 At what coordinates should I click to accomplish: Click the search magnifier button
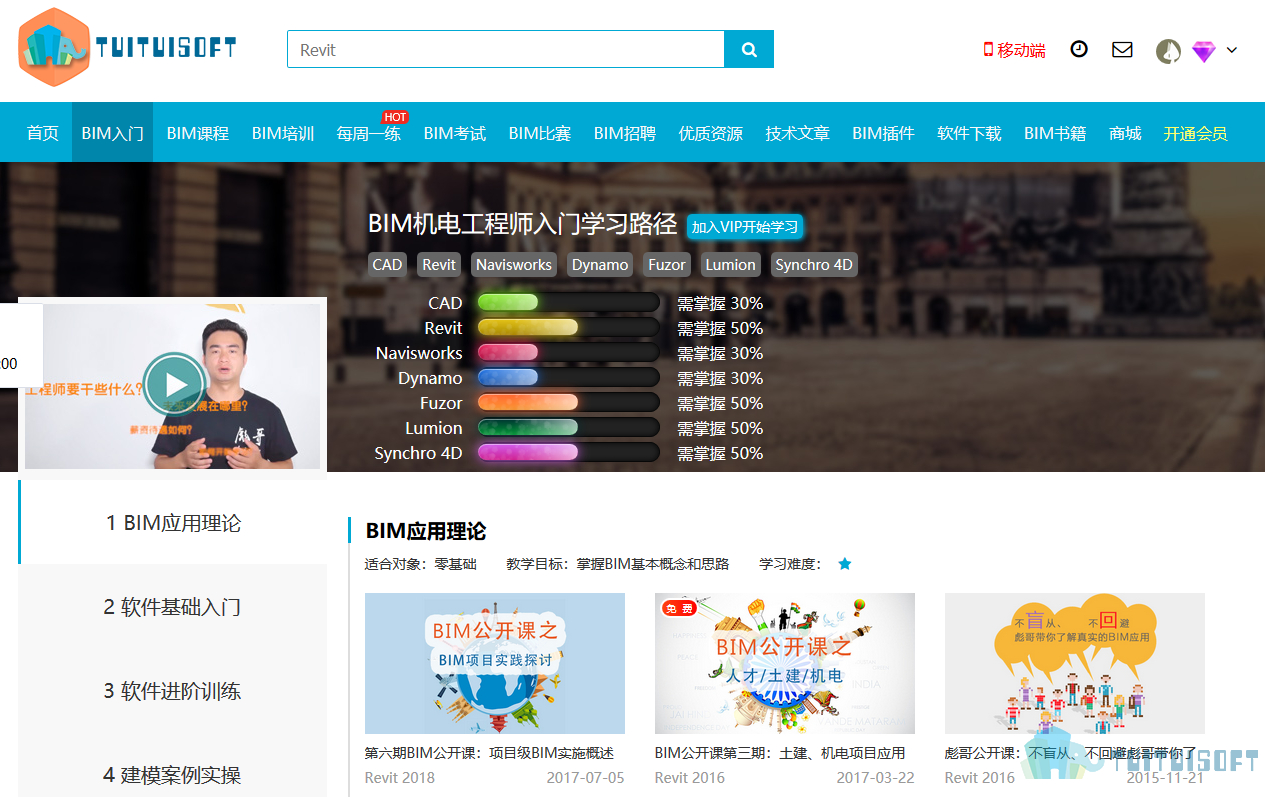[x=749, y=49]
